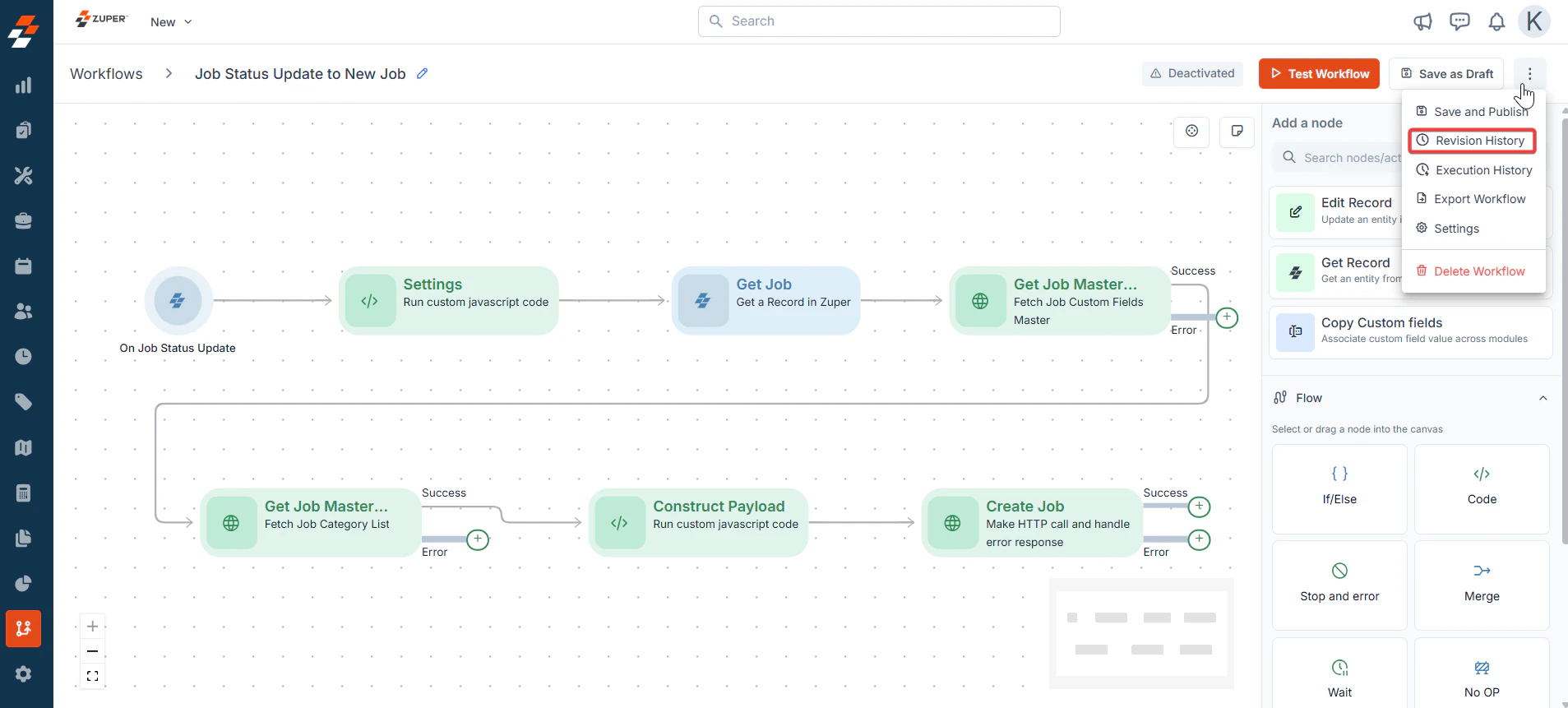Open the settings gear in the sidebar
The image size is (1568, 708).
[x=24, y=674]
